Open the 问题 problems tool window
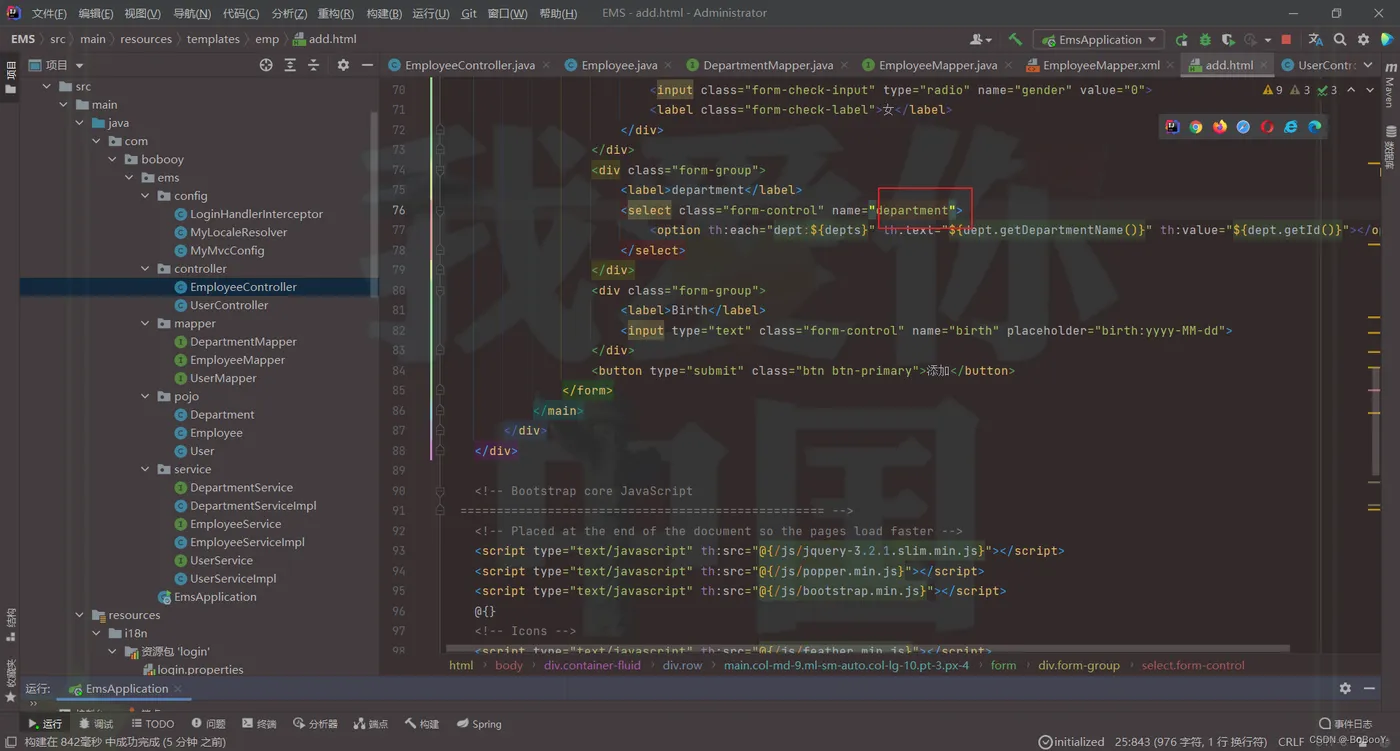 click(x=208, y=723)
